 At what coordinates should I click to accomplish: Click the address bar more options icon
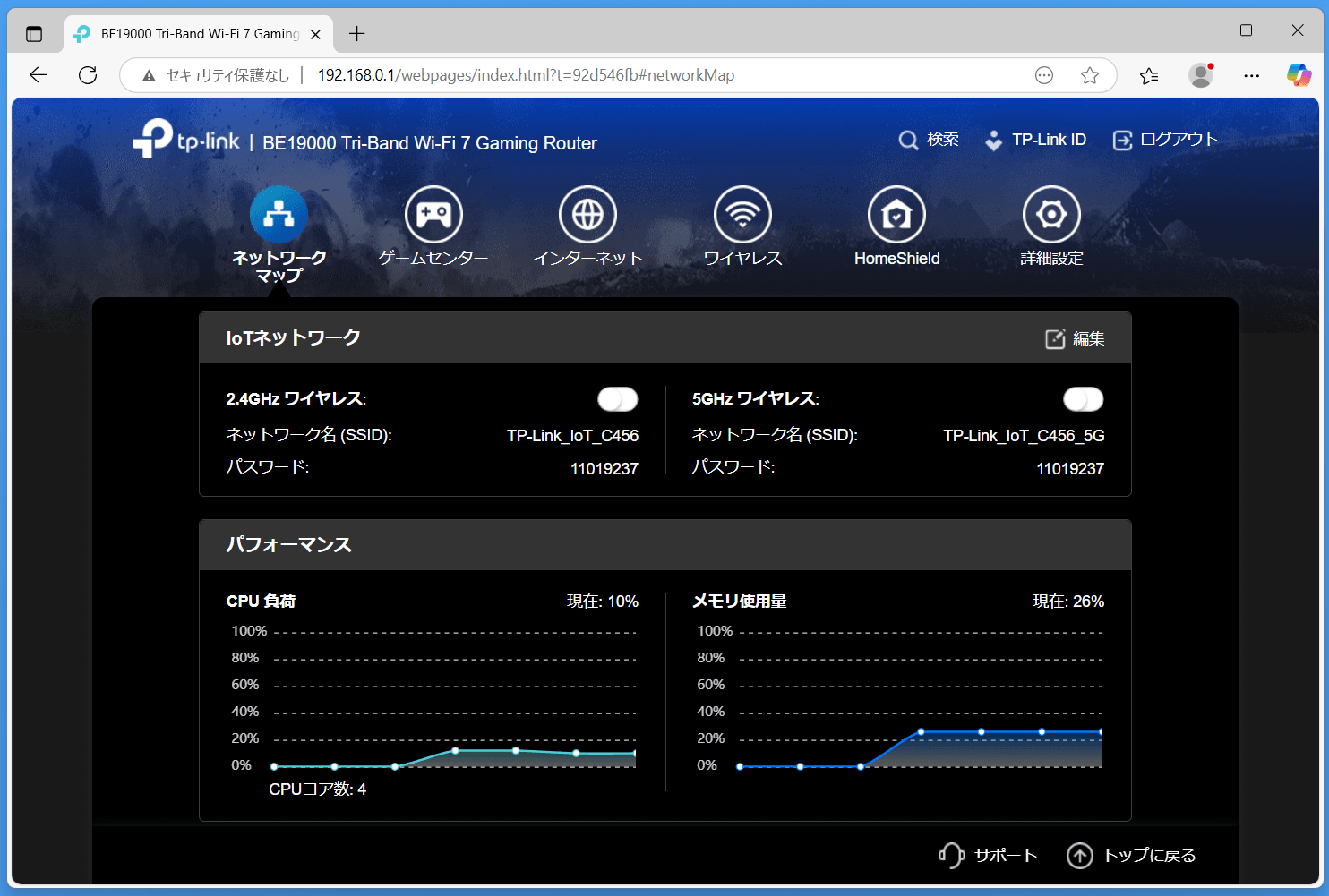1044,75
